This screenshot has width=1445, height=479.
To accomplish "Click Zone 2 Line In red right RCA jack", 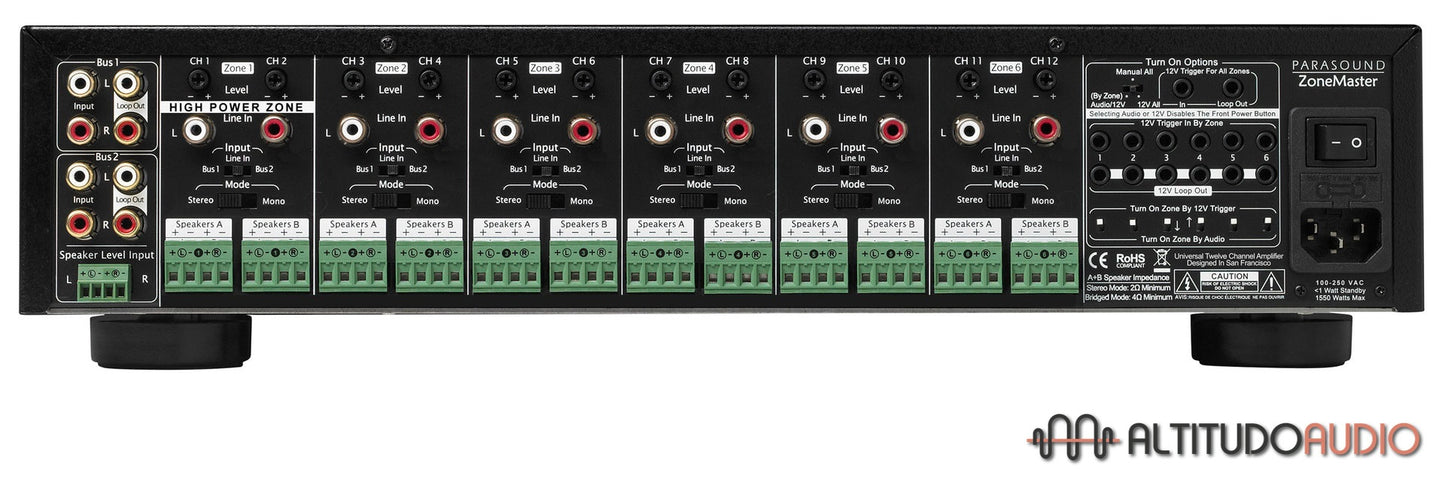I will coord(429,129).
